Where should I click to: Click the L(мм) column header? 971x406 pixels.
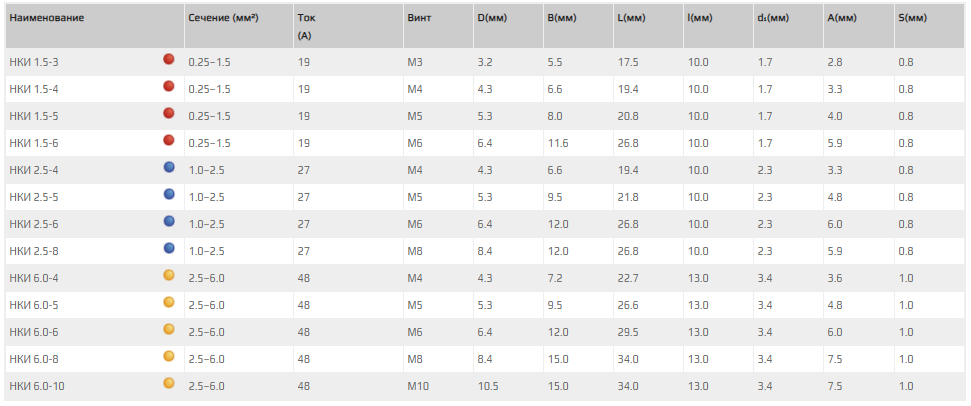tap(632, 19)
